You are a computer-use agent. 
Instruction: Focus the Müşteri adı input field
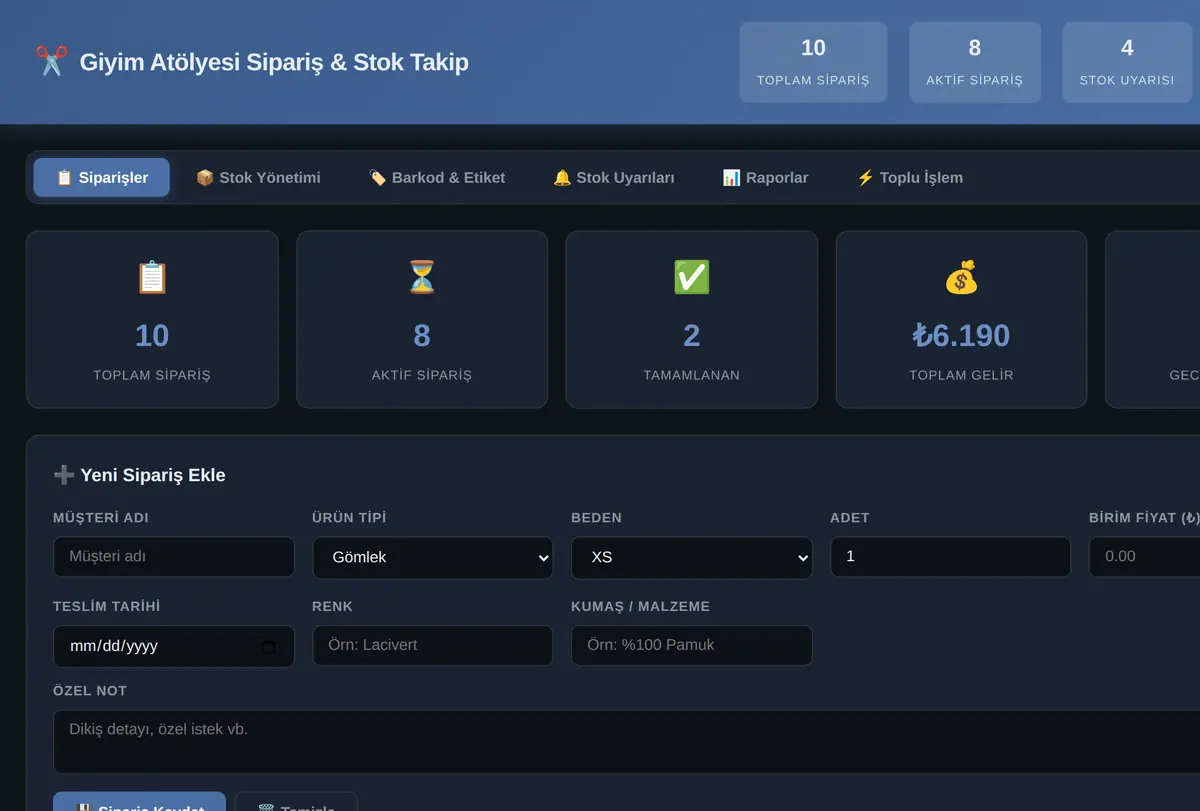[174, 557]
